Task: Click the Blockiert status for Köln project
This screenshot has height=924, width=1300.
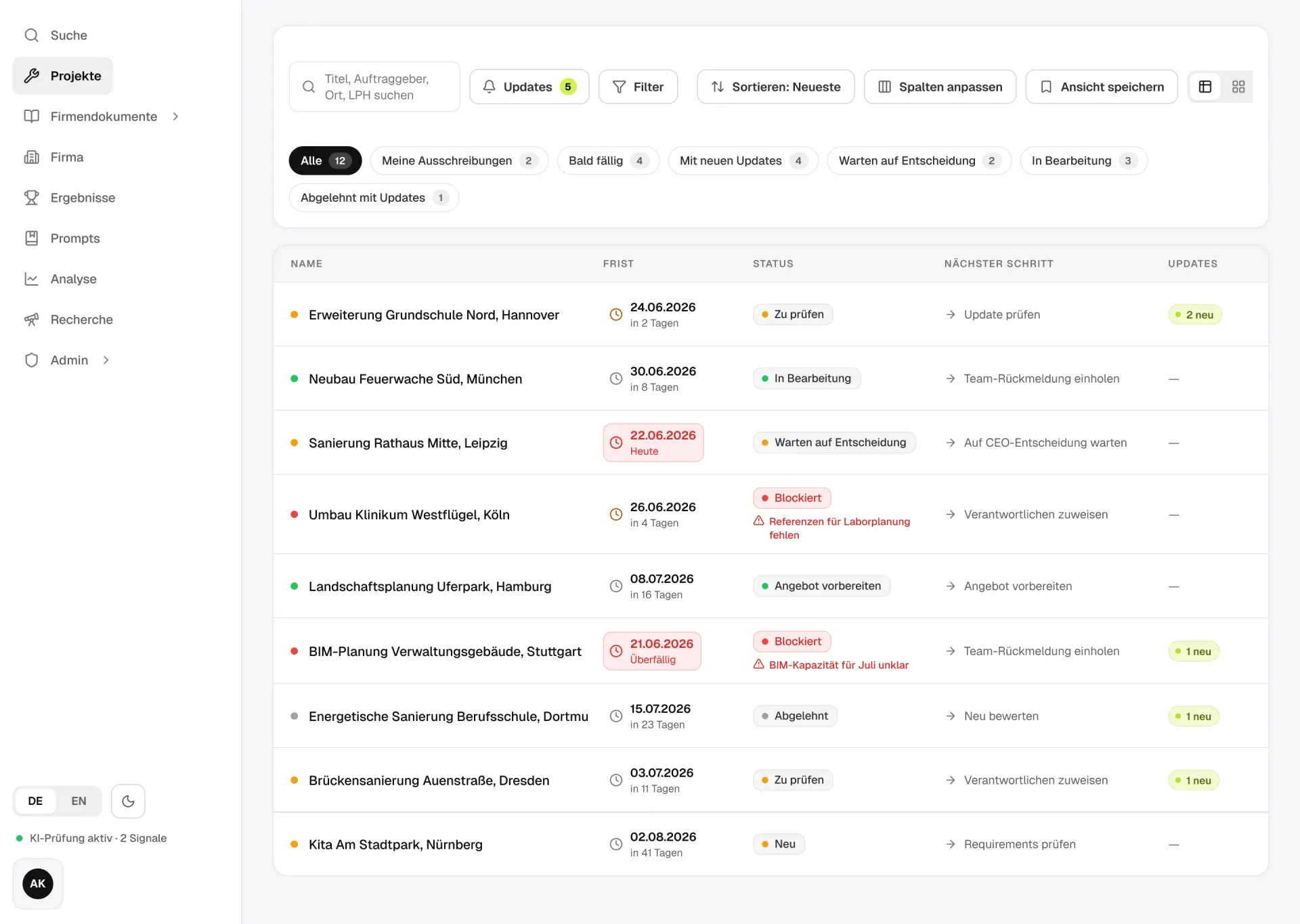Action: click(x=792, y=498)
